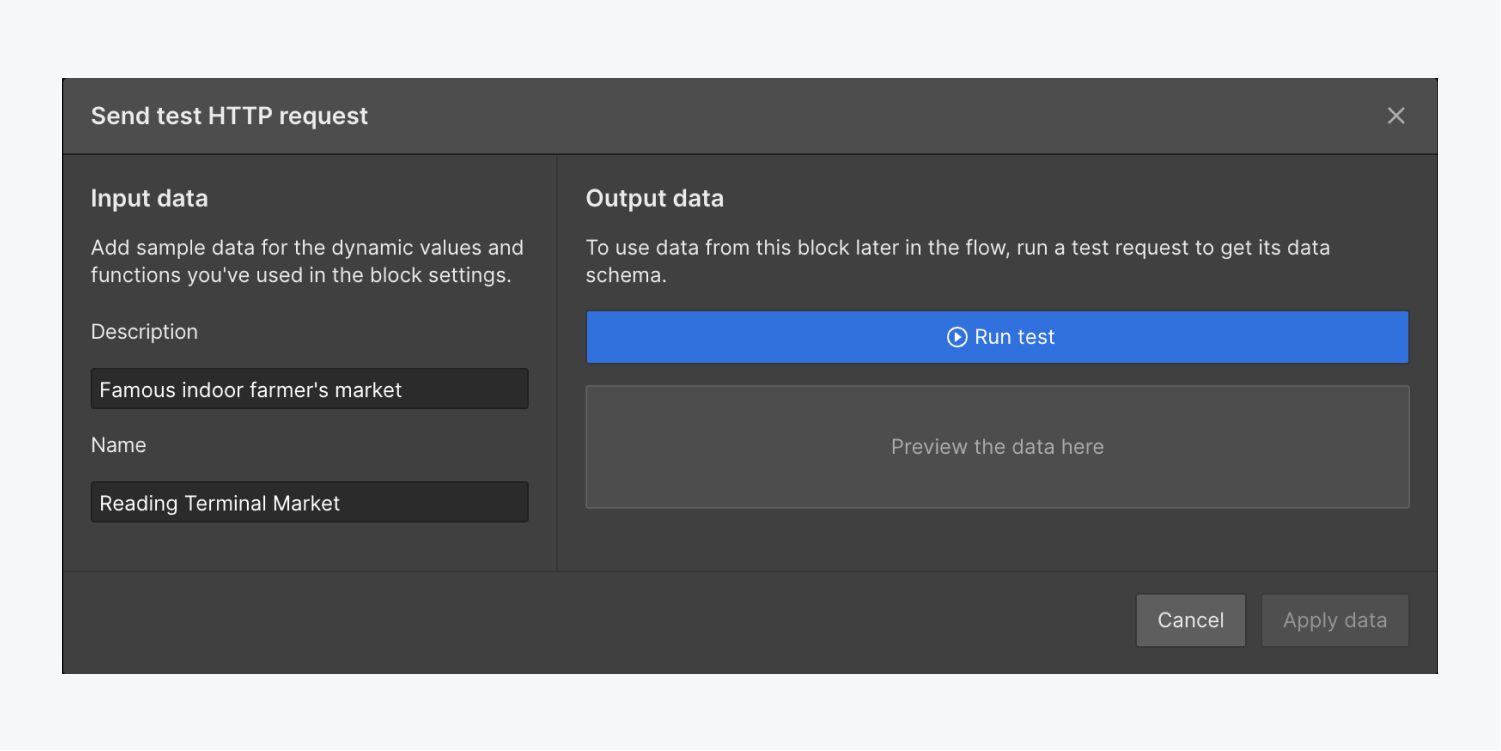The width and height of the screenshot is (1501, 751).
Task: Click the Apply data button
Action: pyautogui.click(x=1335, y=620)
